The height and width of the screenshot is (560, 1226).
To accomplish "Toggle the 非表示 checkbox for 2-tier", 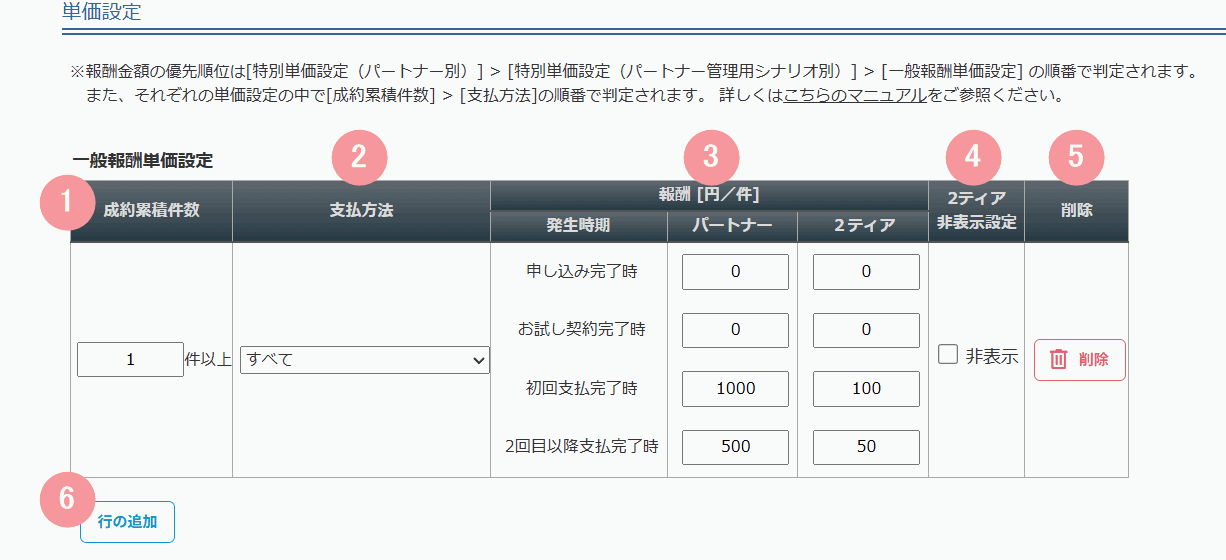I will click(948, 355).
